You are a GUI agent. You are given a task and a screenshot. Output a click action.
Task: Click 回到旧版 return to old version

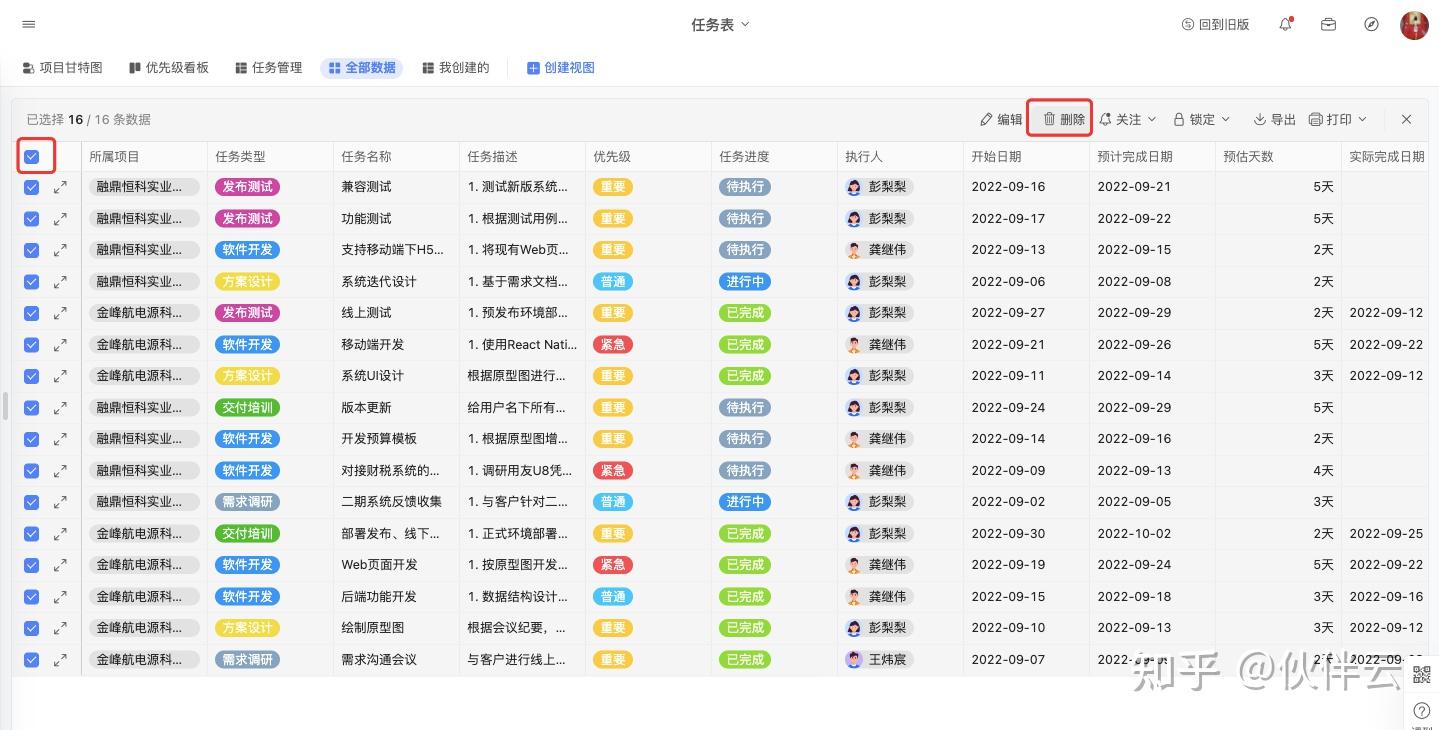coord(1215,24)
